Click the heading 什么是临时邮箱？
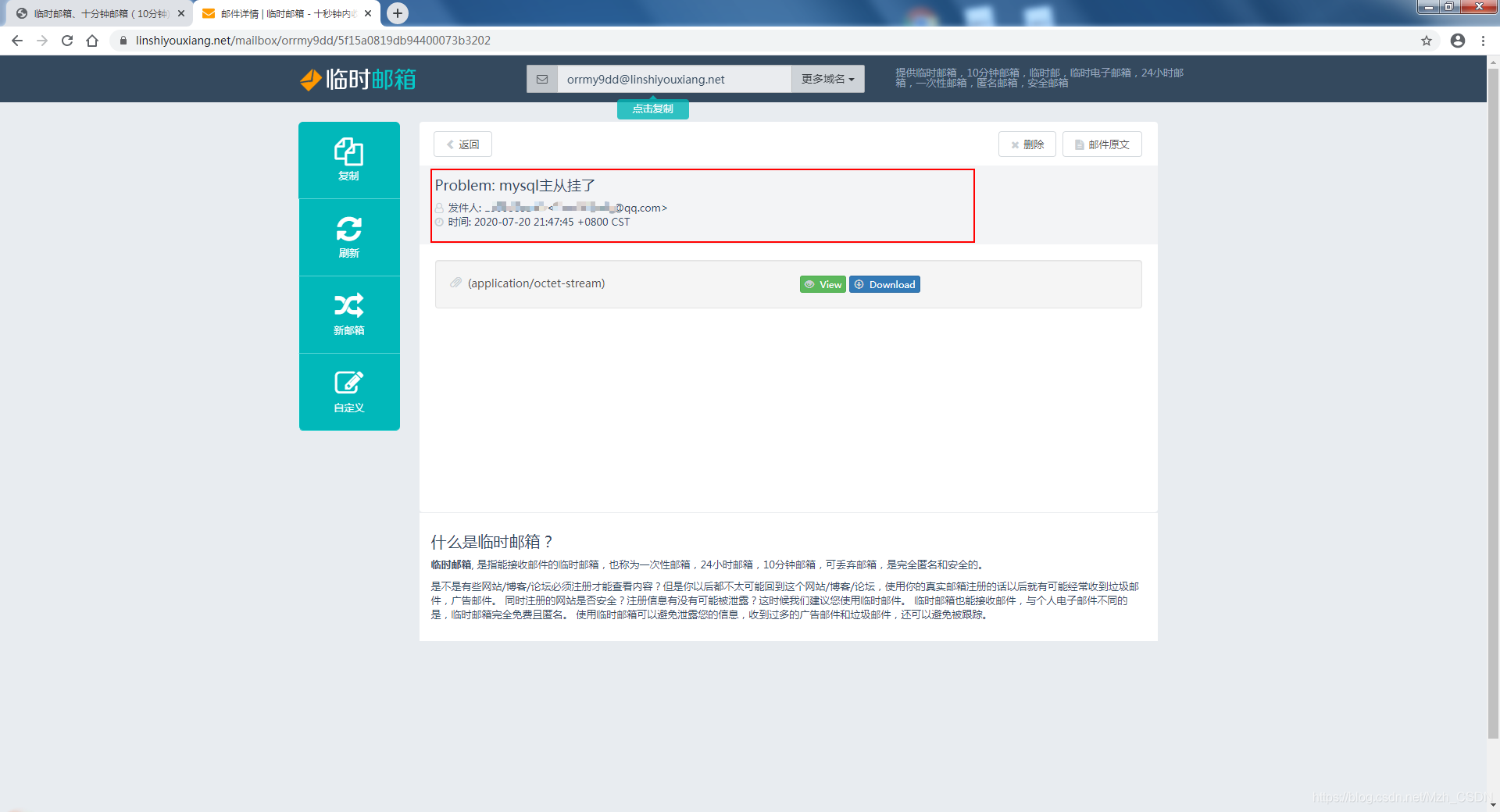The width and height of the screenshot is (1500, 812). coord(492,542)
